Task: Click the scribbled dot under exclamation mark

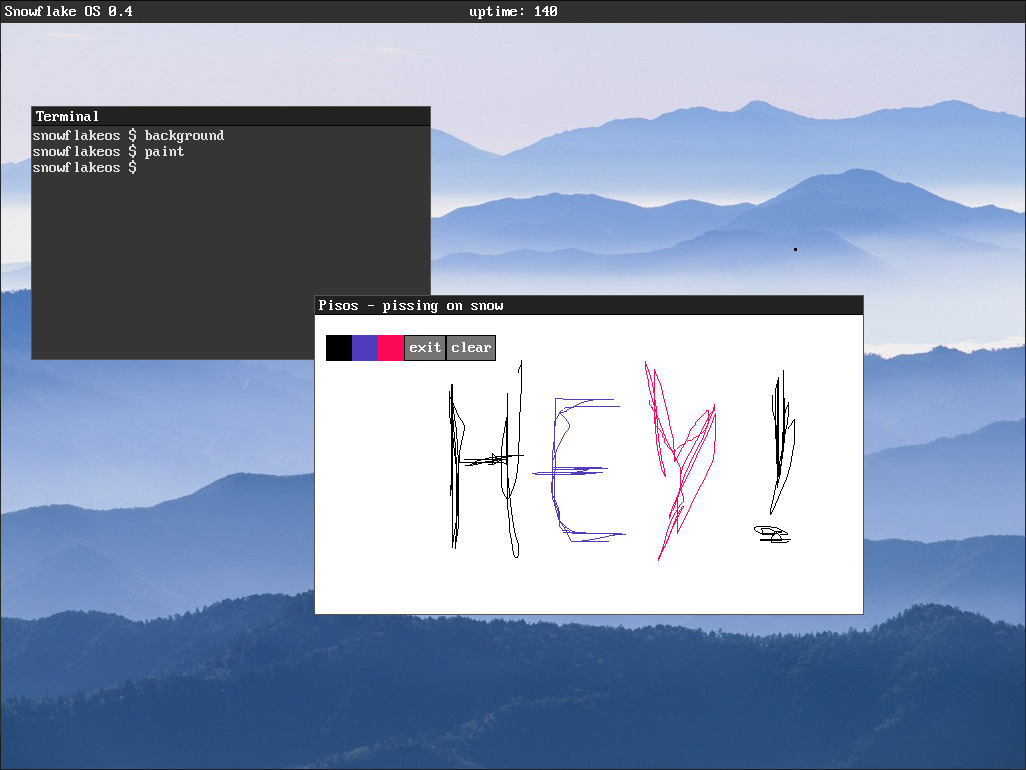Action: tap(772, 534)
